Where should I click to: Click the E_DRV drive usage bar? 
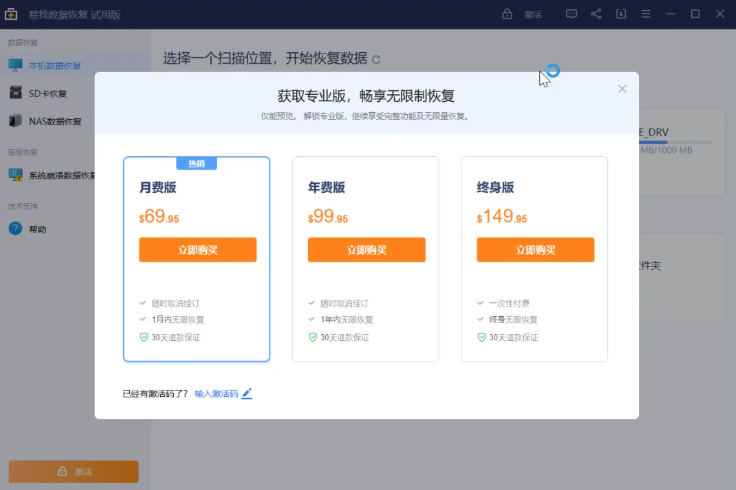coord(676,142)
